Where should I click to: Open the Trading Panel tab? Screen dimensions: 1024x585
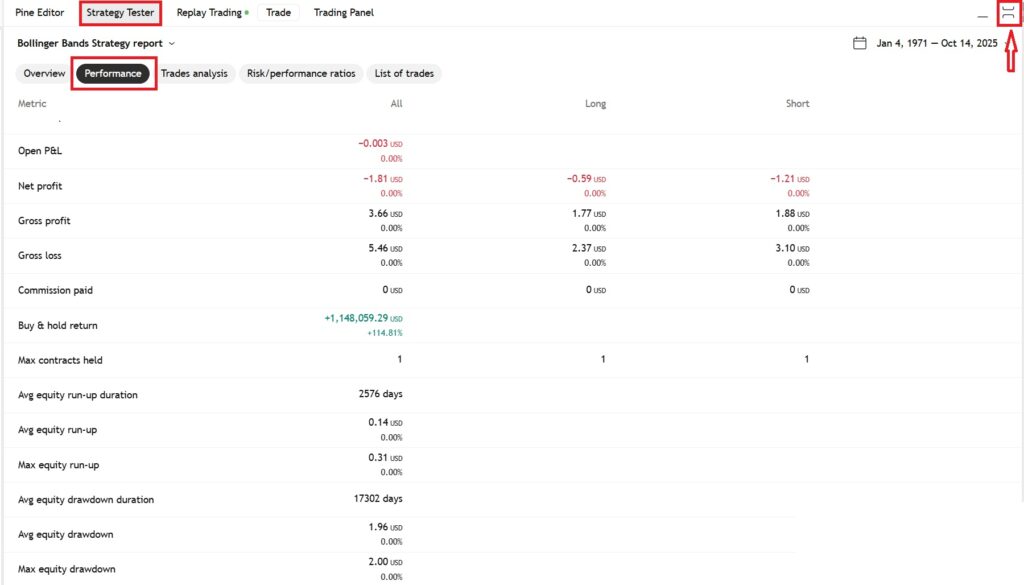click(x=343, y=13)
